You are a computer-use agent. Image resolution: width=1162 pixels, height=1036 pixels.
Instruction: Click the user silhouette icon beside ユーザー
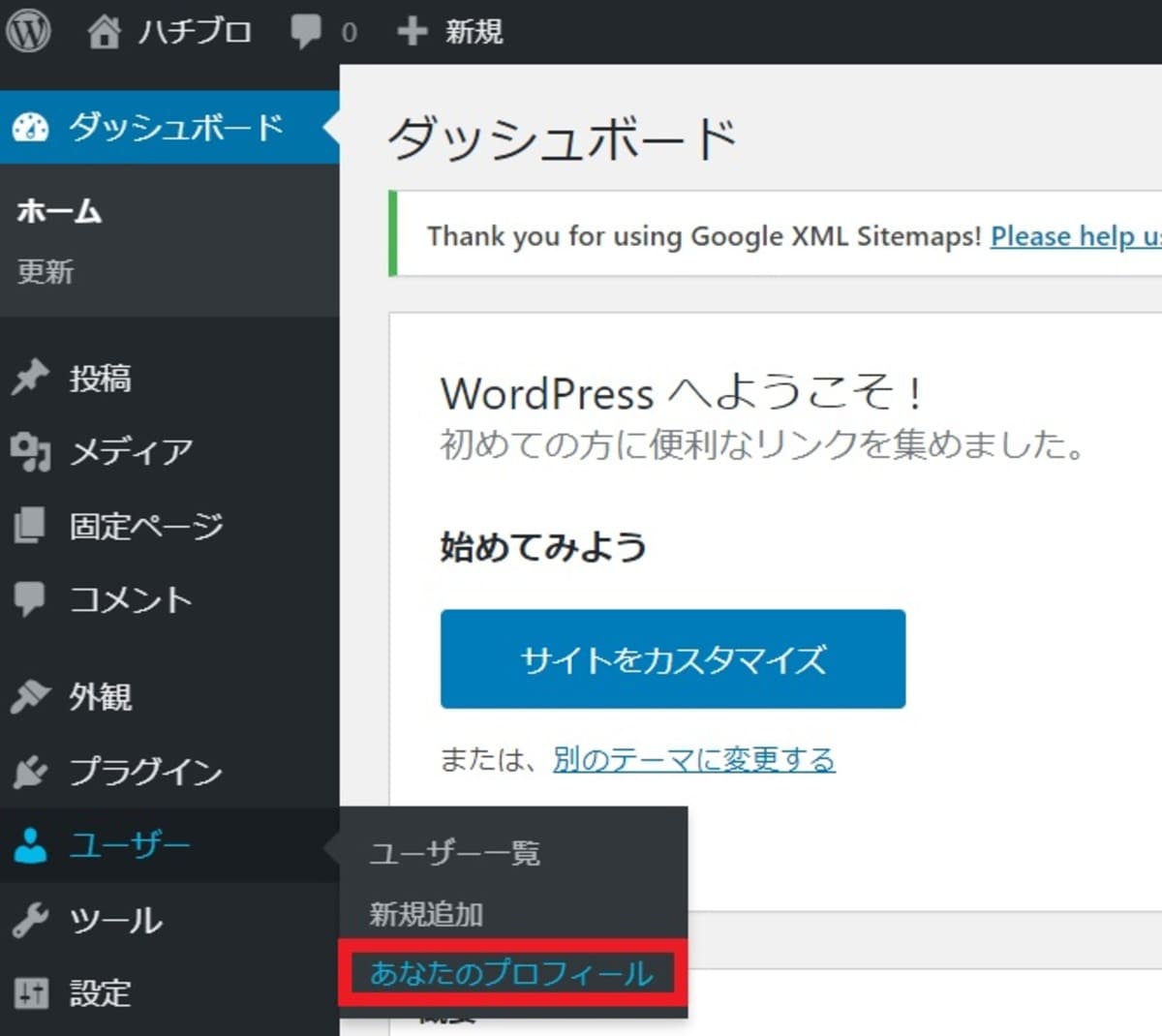[x=30, y=845]
